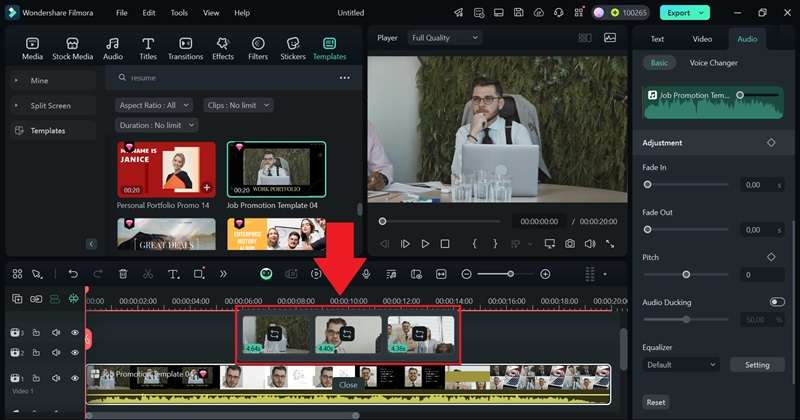This screenshot has height=420, width=800.
Task: Adjust the Pitch slider handle
Action: [686, 275]
